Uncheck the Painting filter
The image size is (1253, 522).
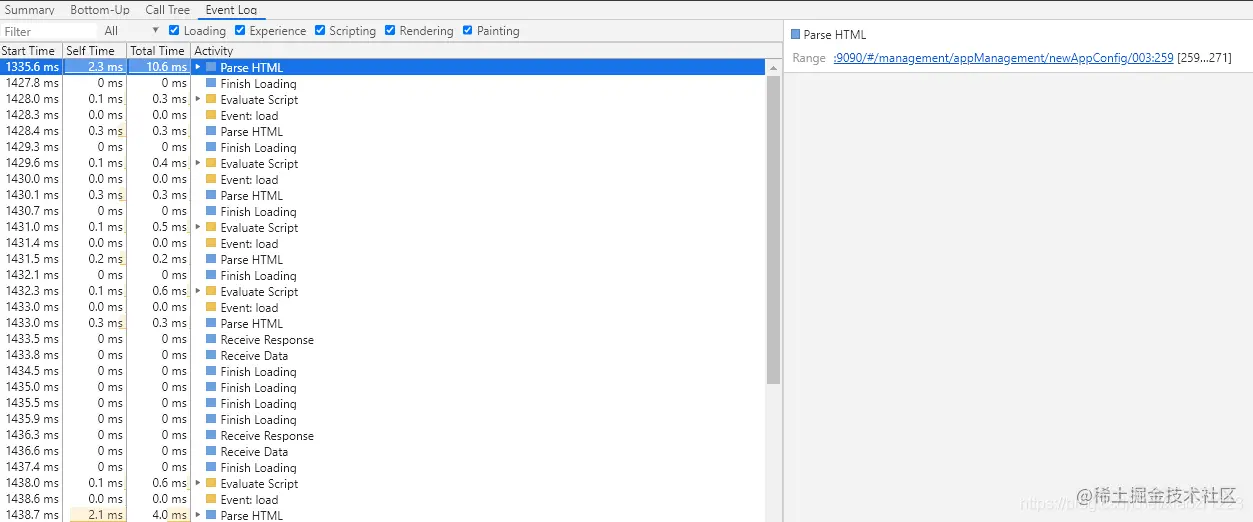point(468,30)
